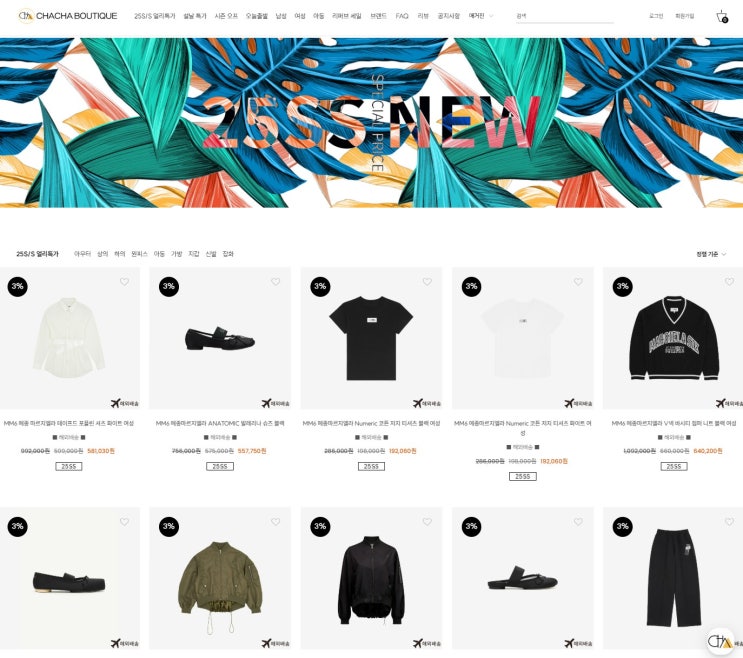743x658 pixels.
Task: Click the Chacha Boutique logo
Action: 68,16
